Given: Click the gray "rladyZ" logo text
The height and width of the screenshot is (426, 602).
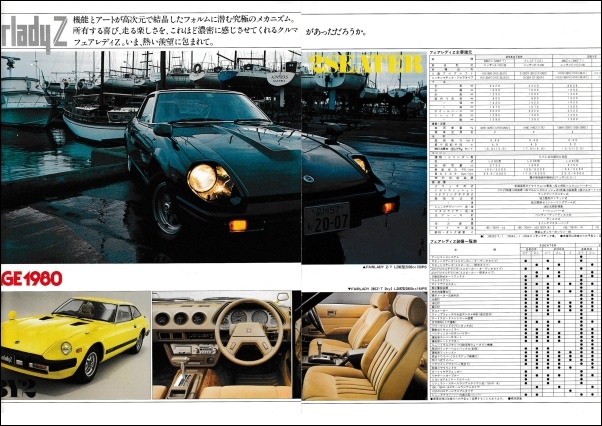Looking at the screenshot, I should (35, 33).
